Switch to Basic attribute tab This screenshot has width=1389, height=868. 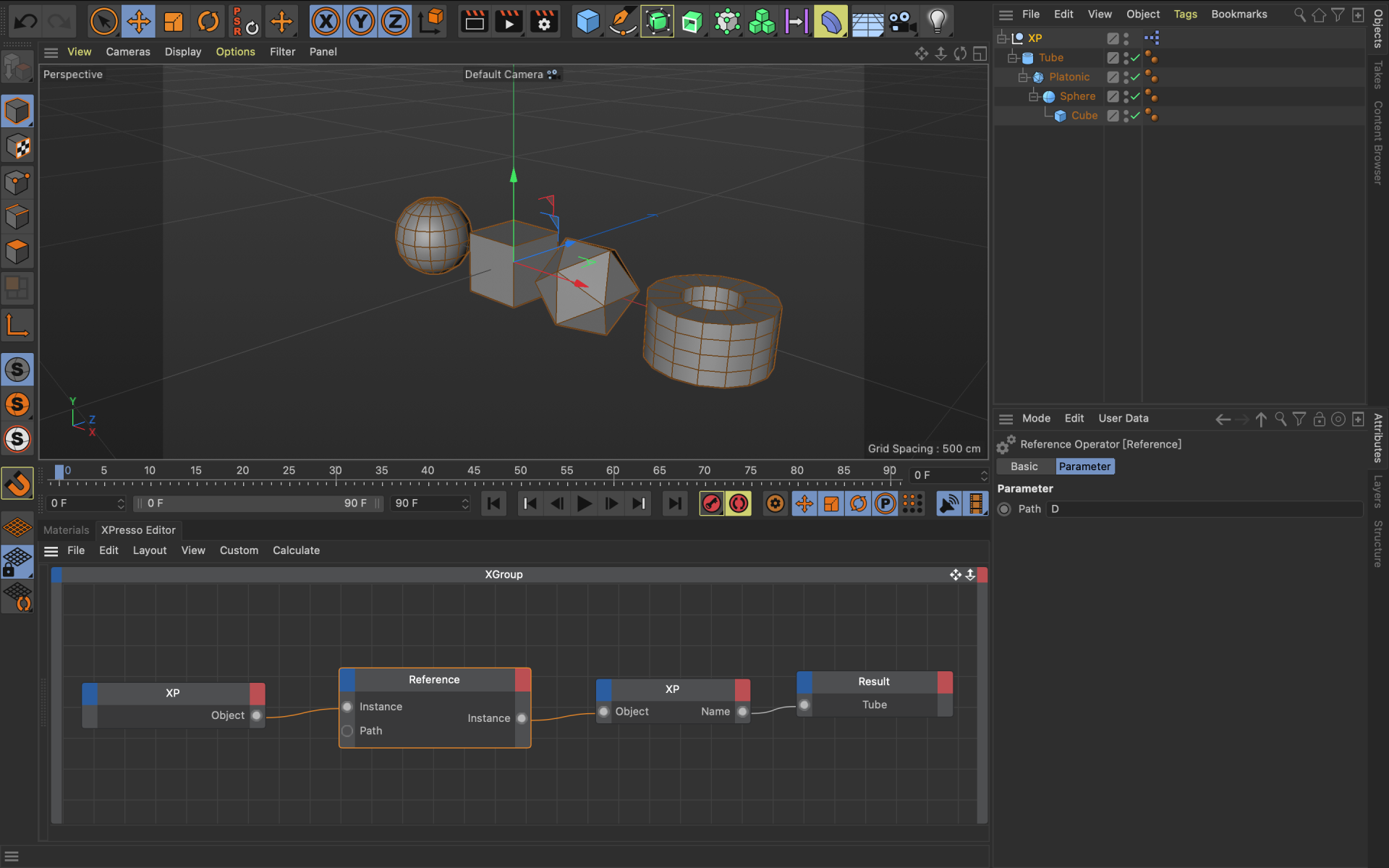coord(1024,467)
